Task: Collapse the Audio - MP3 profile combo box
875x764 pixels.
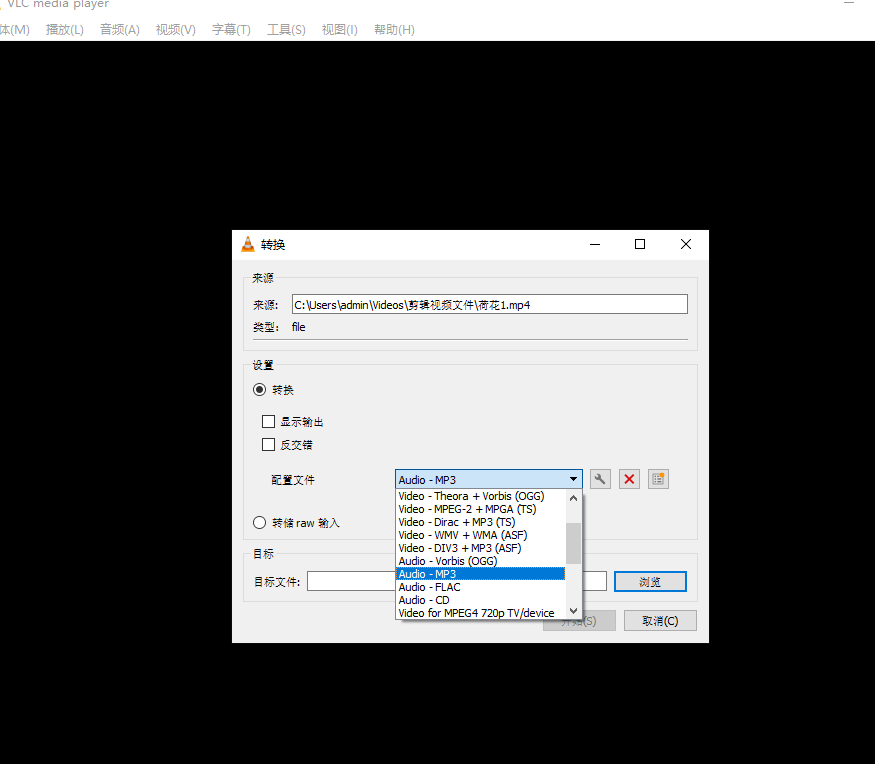Action: (x=488, y=479)
